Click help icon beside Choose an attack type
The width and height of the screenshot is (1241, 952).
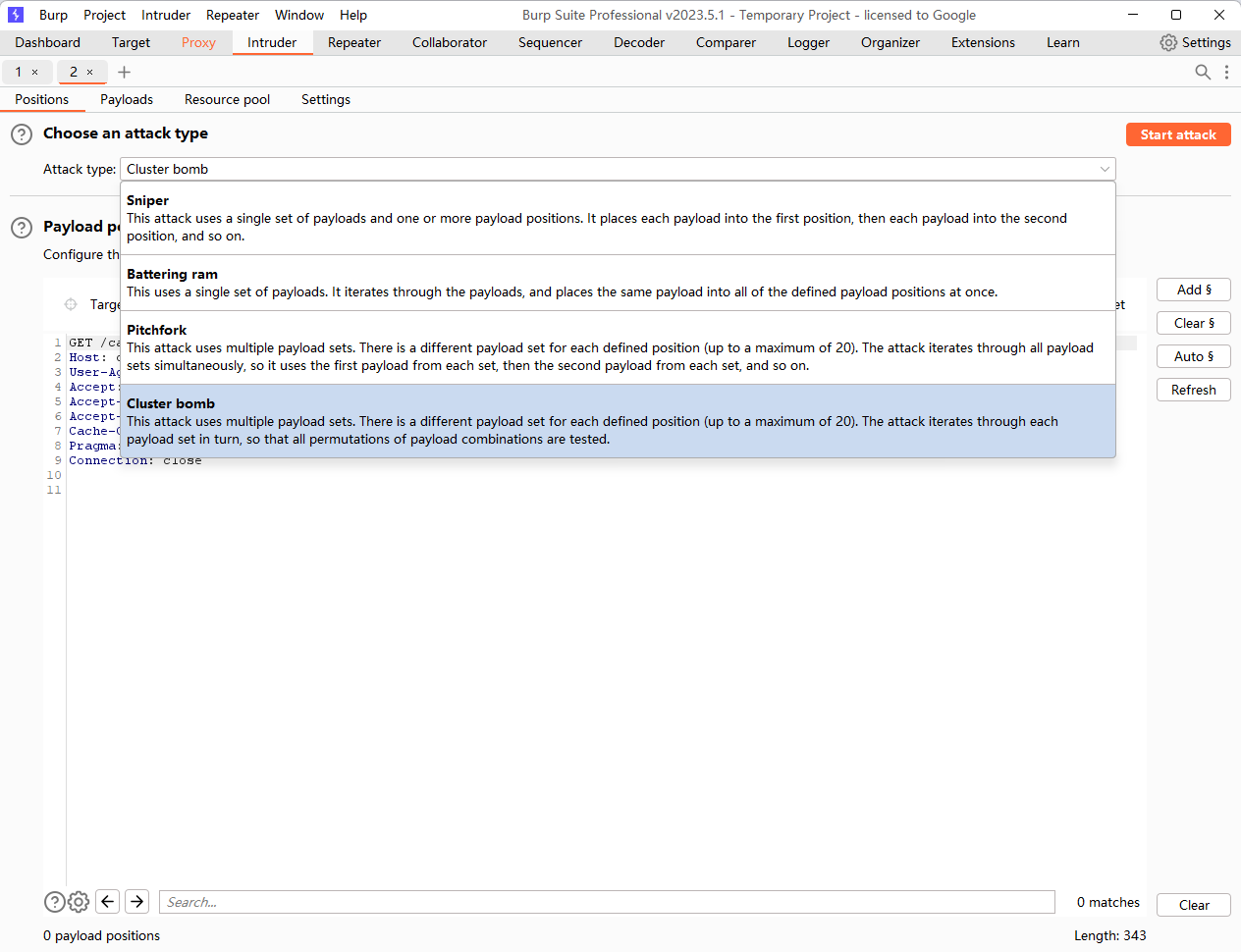tap(22, 134)
